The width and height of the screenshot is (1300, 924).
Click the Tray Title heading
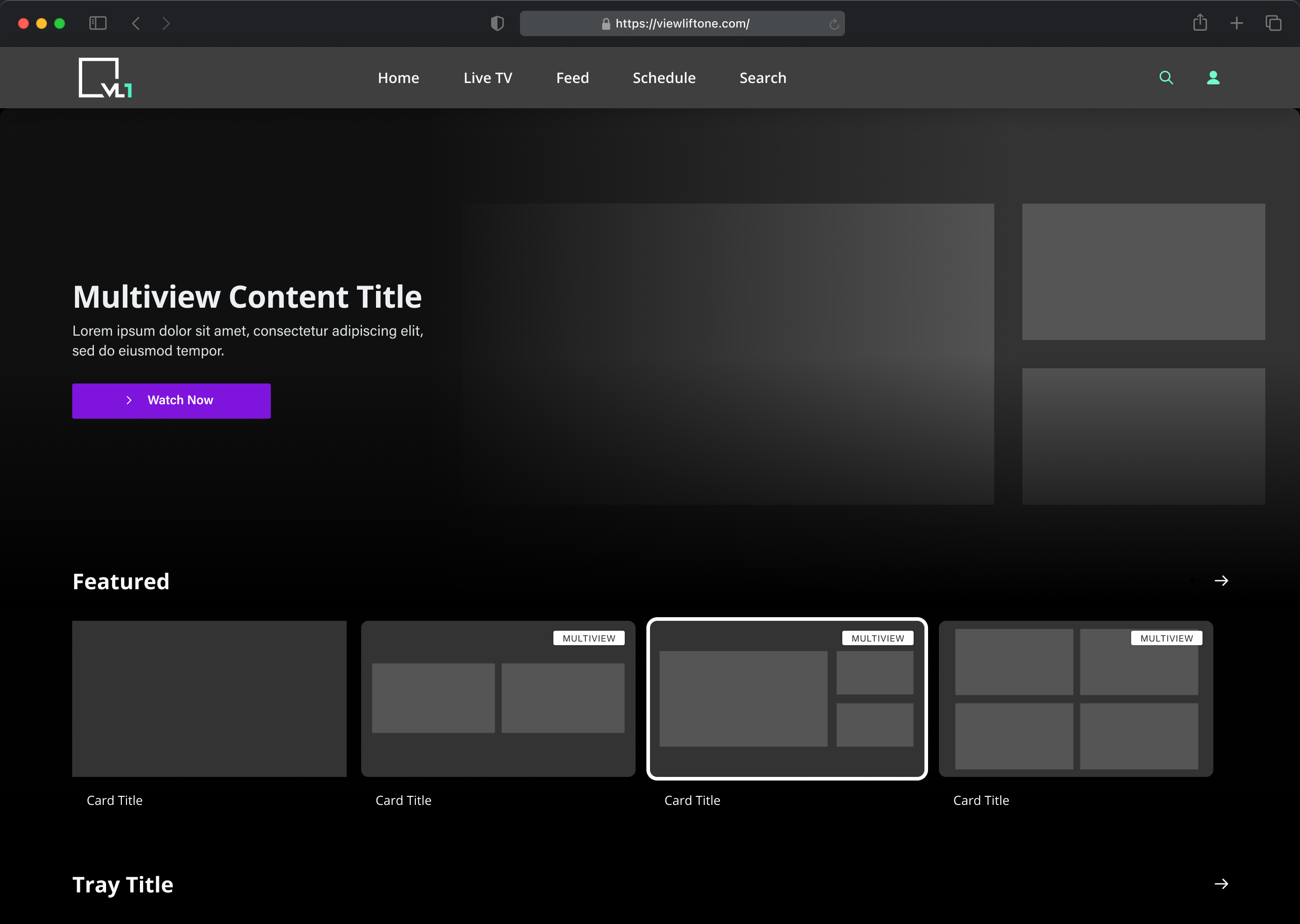[123, 885]
